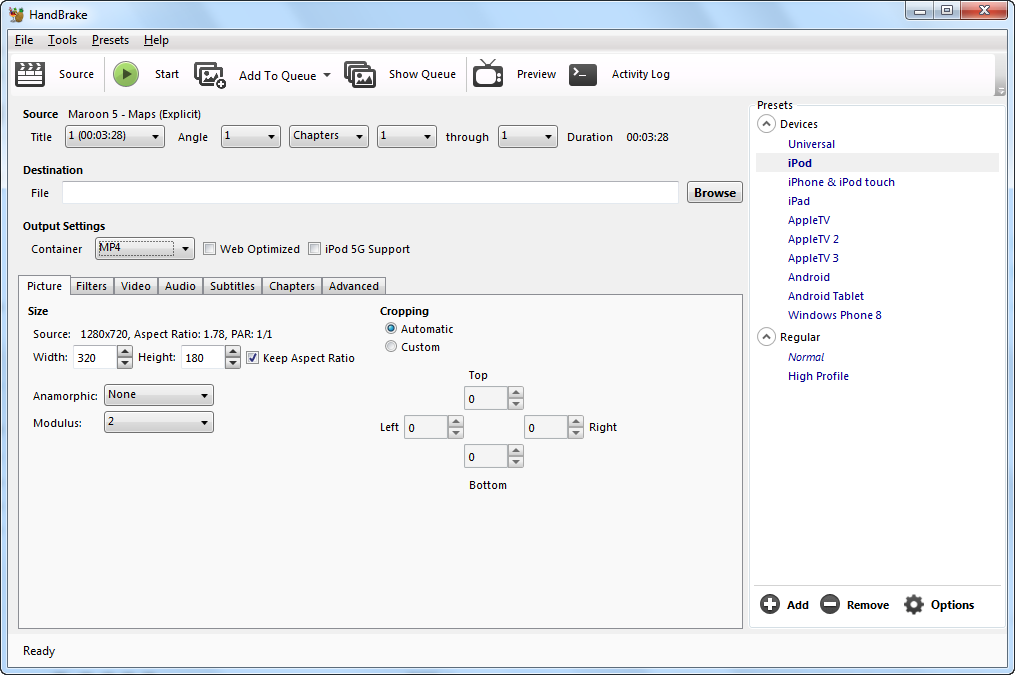Click the Remove preset minus icon
Screen dimensions: 1015x675
tap(830, 604)
